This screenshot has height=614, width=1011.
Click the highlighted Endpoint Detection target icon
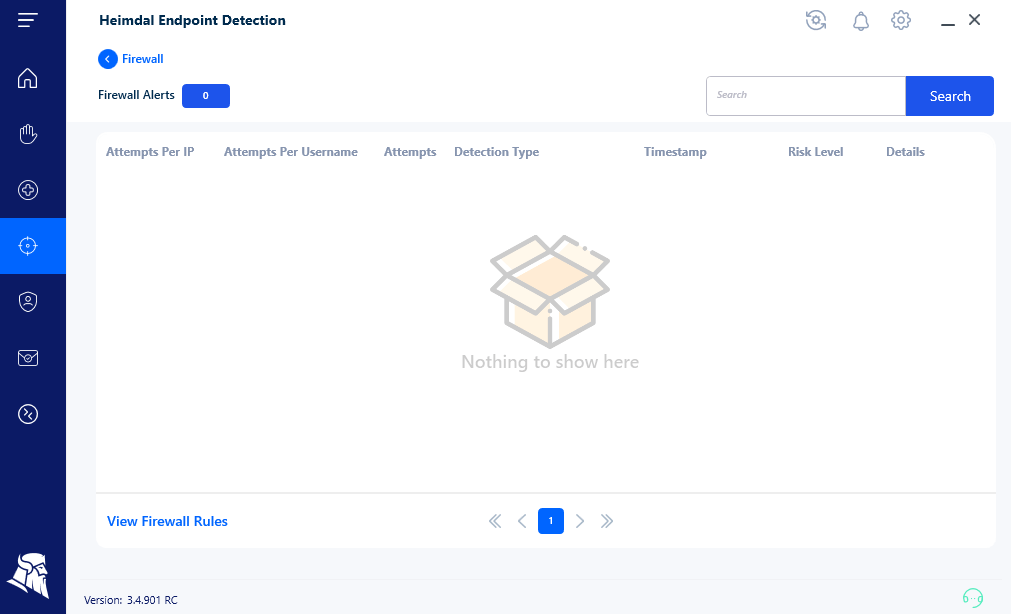[27, 245]
